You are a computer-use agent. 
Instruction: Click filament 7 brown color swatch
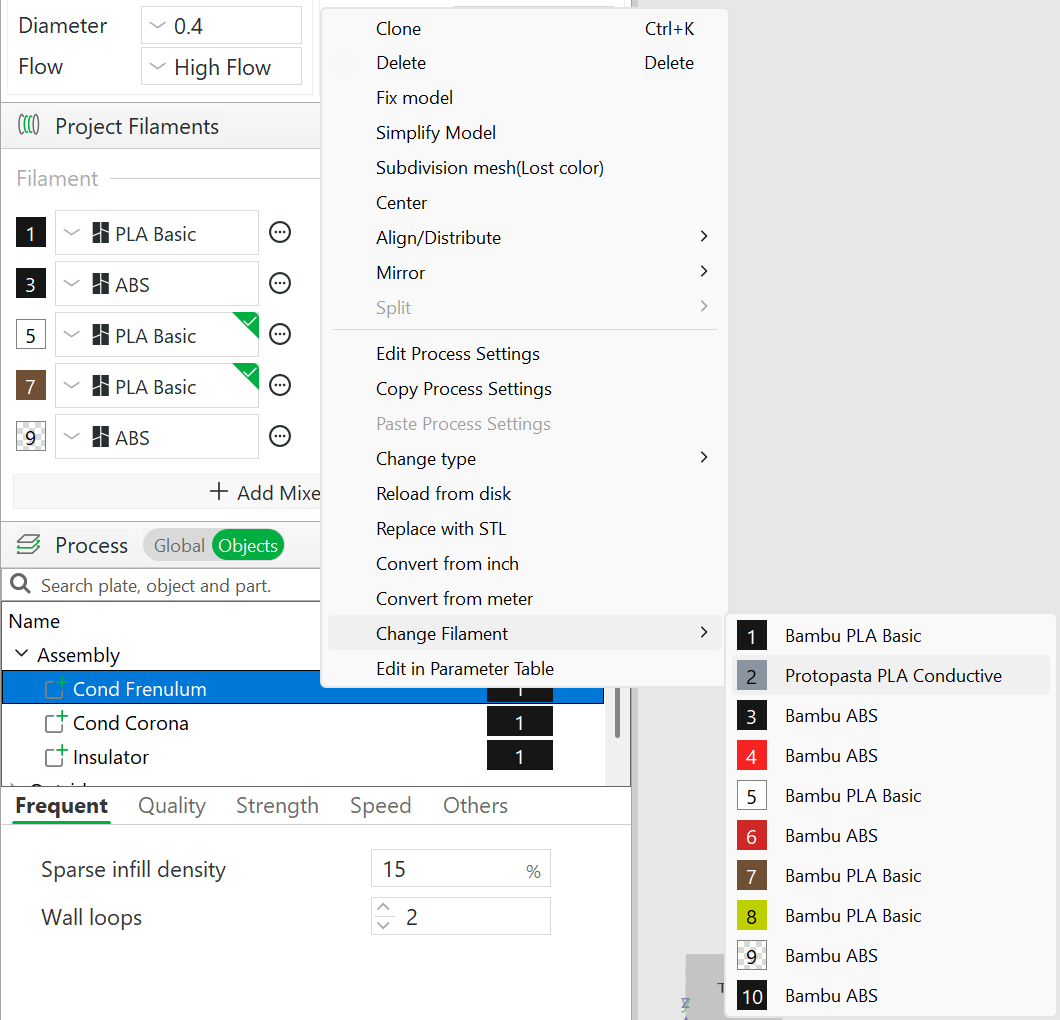coord(30,386)
